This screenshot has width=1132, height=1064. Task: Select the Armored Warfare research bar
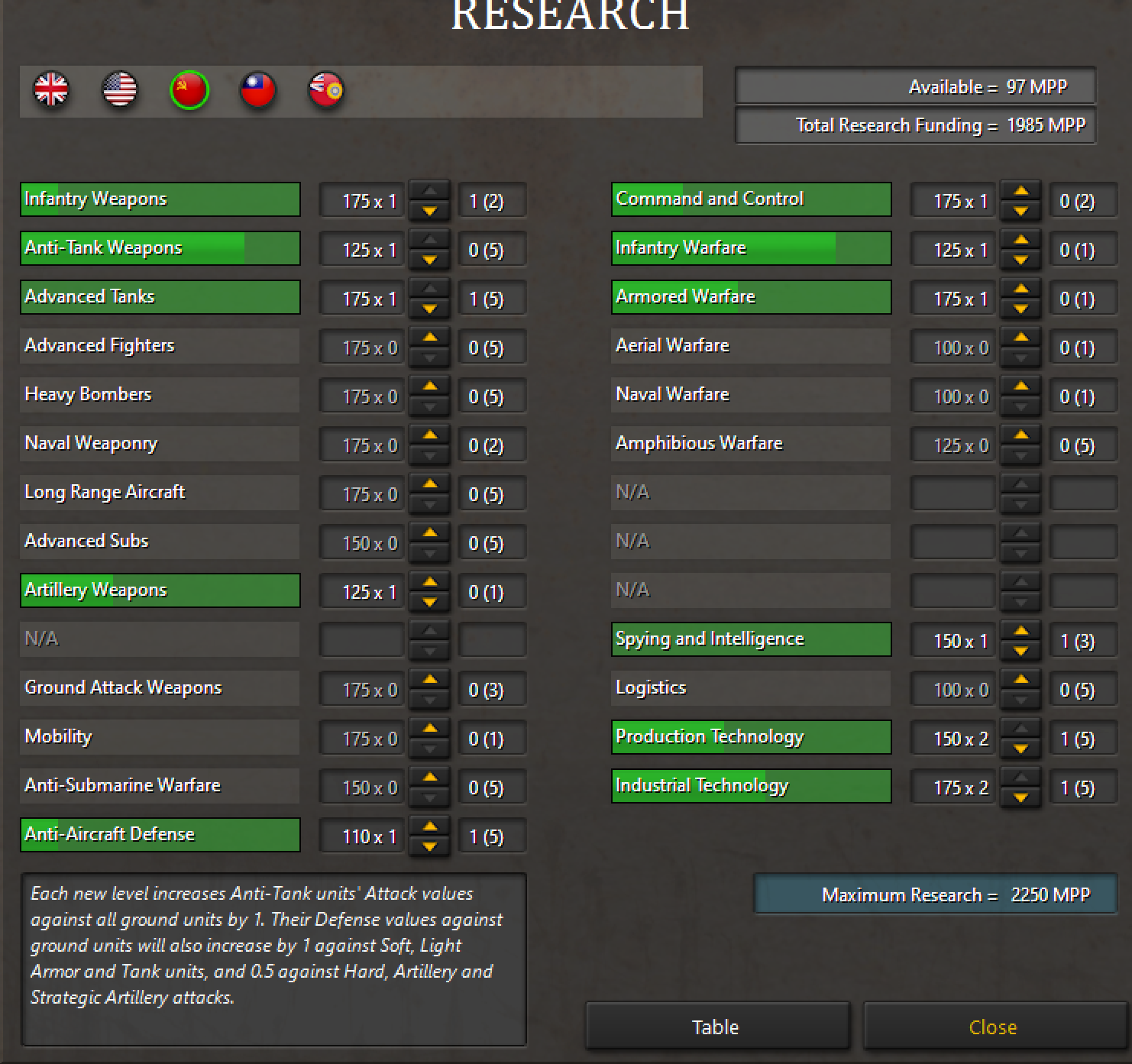[752, 297]
